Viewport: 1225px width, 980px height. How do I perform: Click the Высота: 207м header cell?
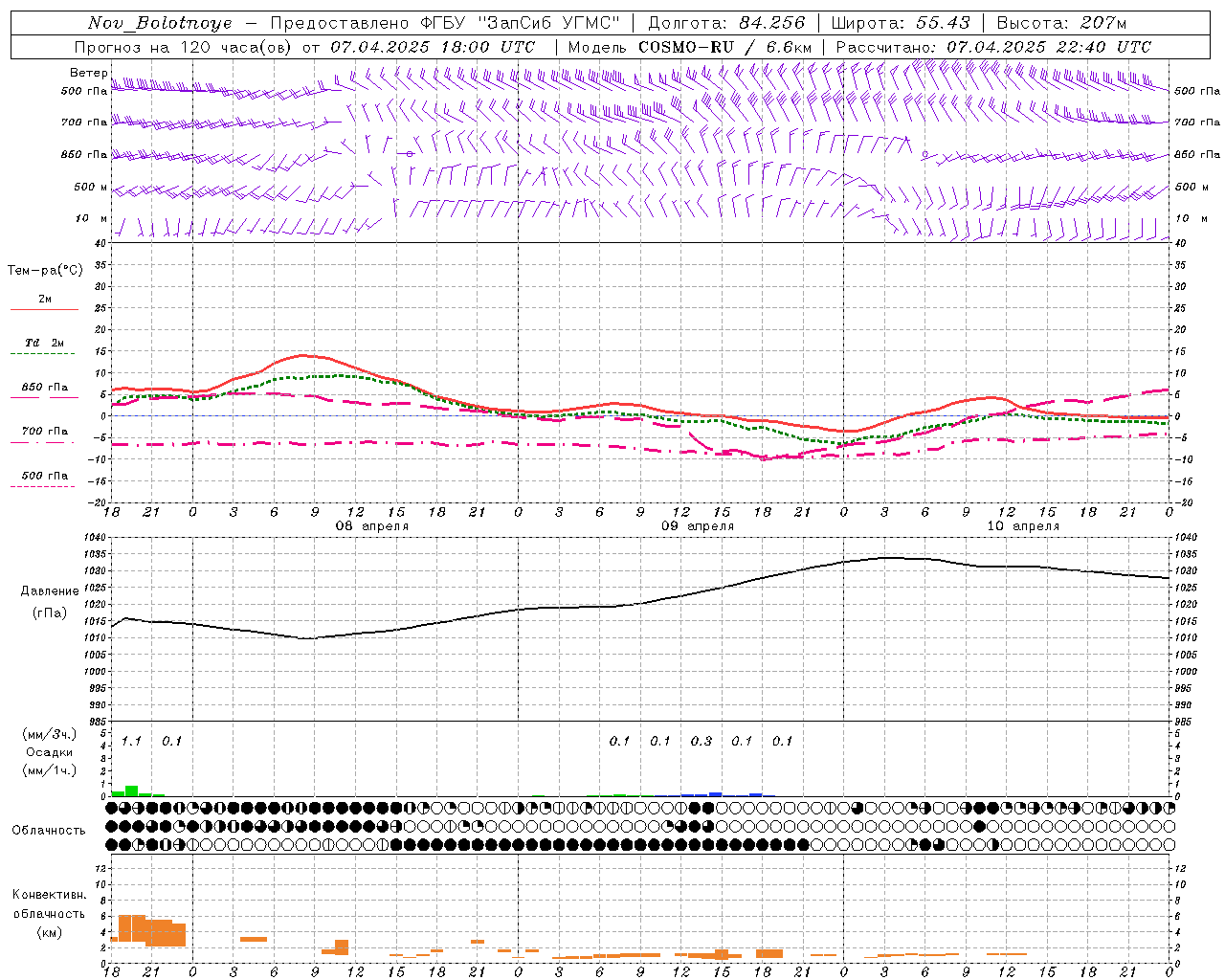(1061, 23)
